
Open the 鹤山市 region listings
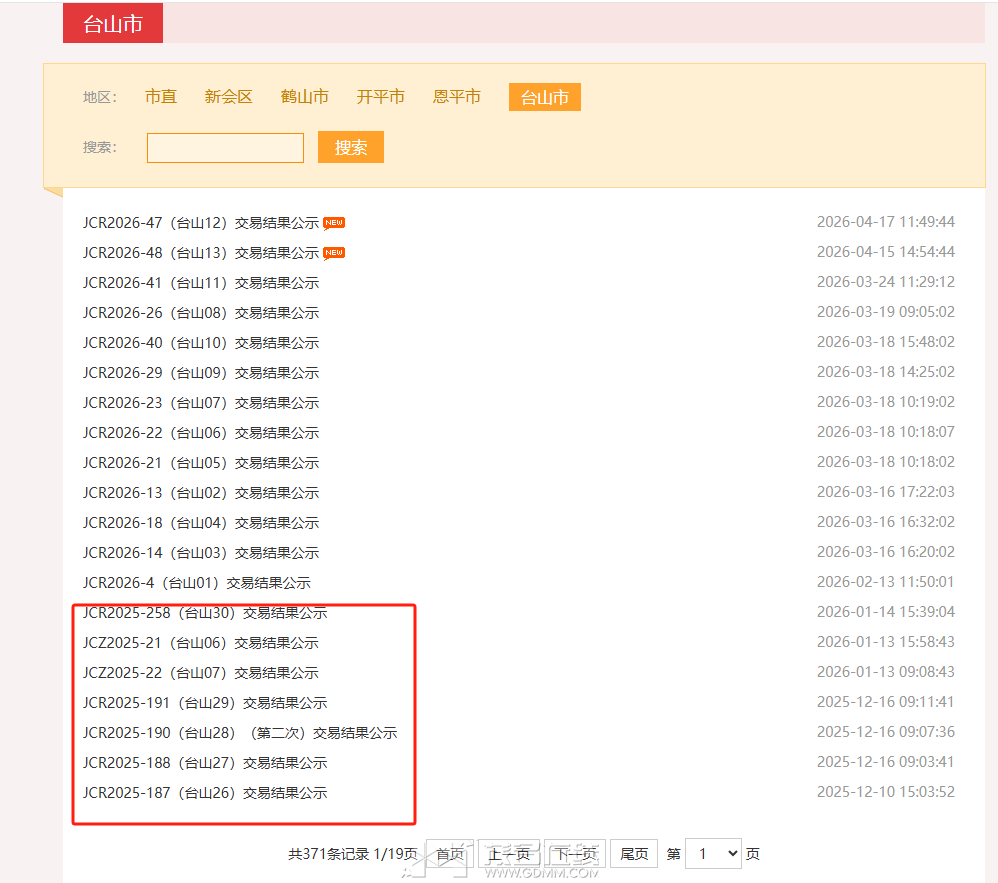coord(304,96)
